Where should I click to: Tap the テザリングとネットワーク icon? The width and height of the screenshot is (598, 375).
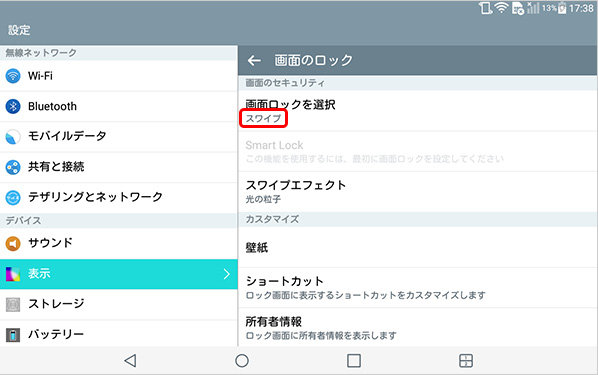13,197
